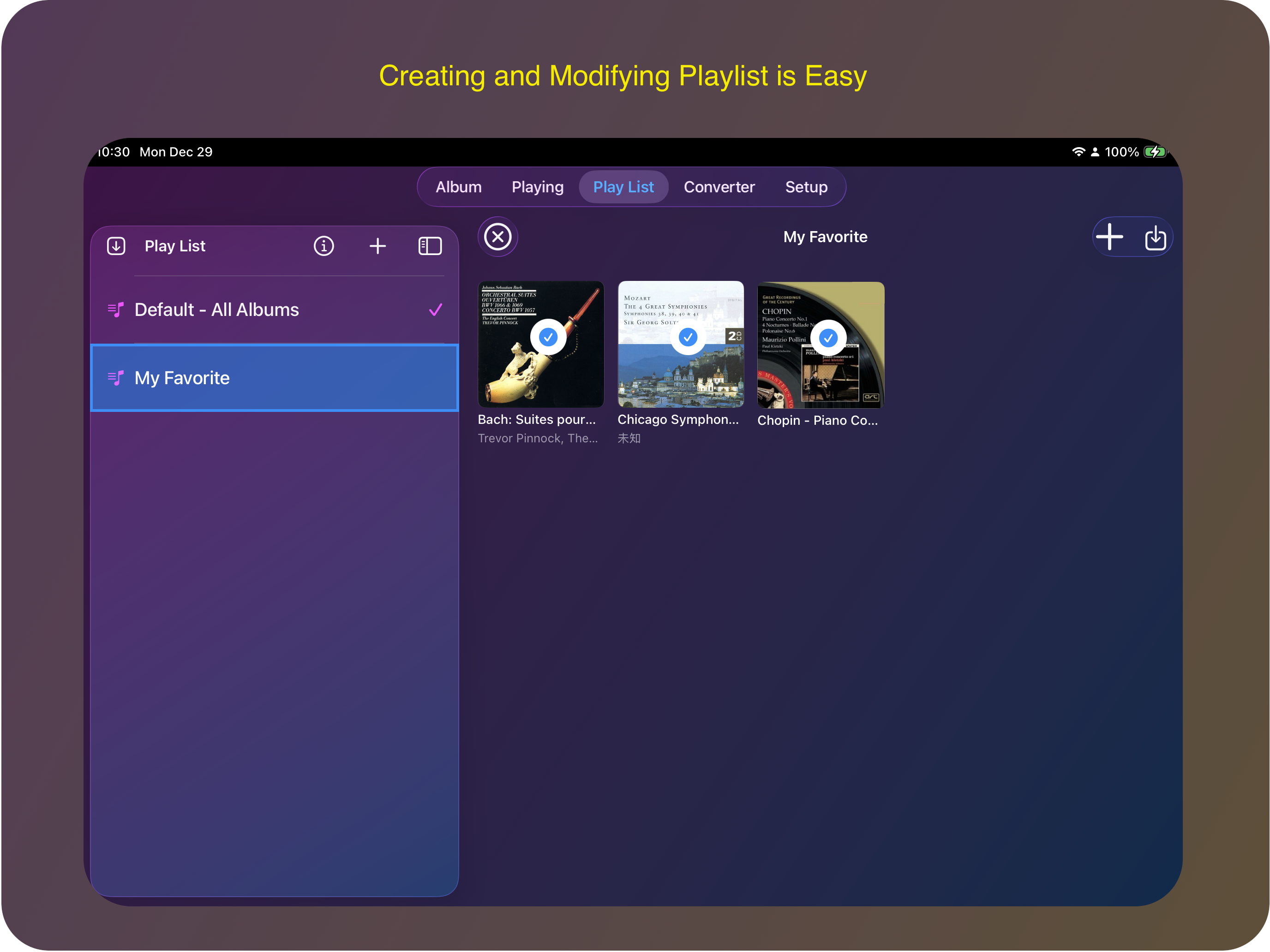This screenshot has width=1270, height=952.
Task: Cancel selection using the circled X icon
Action: click(x=497, y=237)
